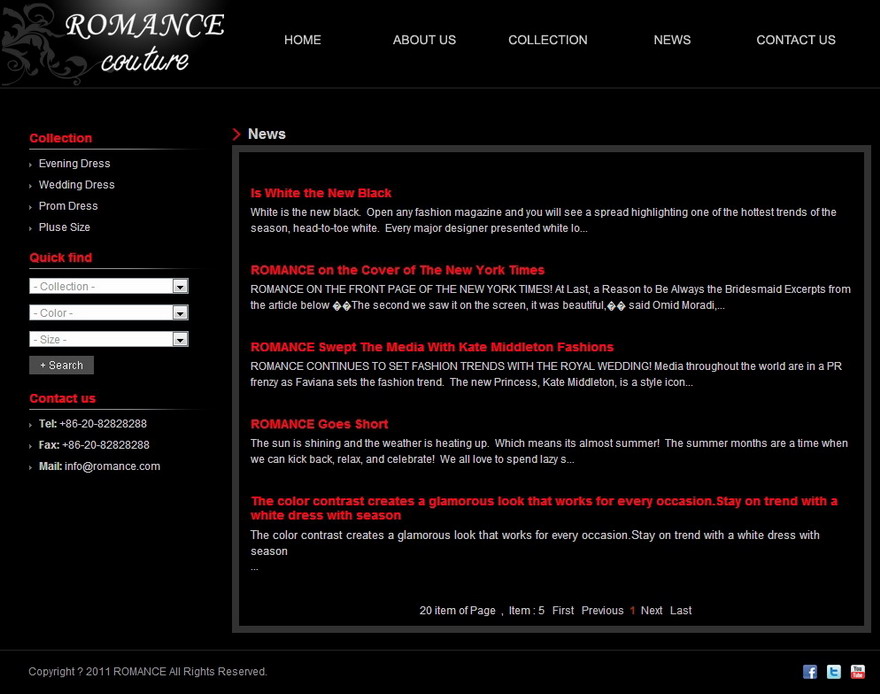
Task: Click the copyright 2011 ROMANCE text
Action: 148,672
